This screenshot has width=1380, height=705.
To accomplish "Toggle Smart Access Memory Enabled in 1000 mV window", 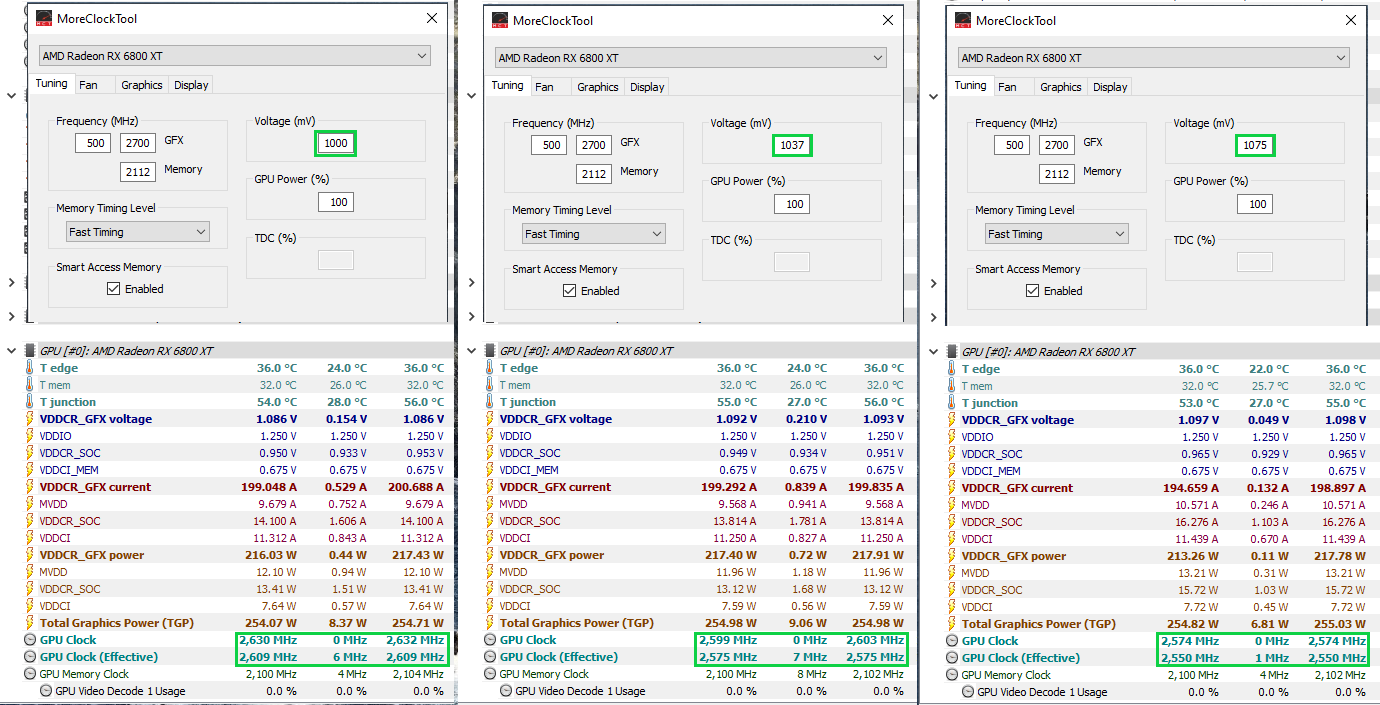I will click(114, 289).
